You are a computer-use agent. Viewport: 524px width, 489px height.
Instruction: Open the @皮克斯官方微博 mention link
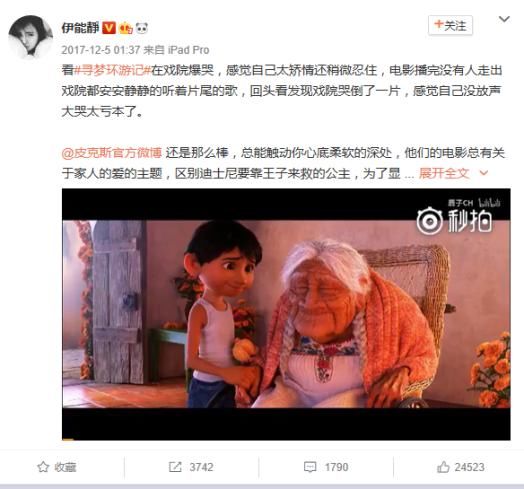pos(112,153)
